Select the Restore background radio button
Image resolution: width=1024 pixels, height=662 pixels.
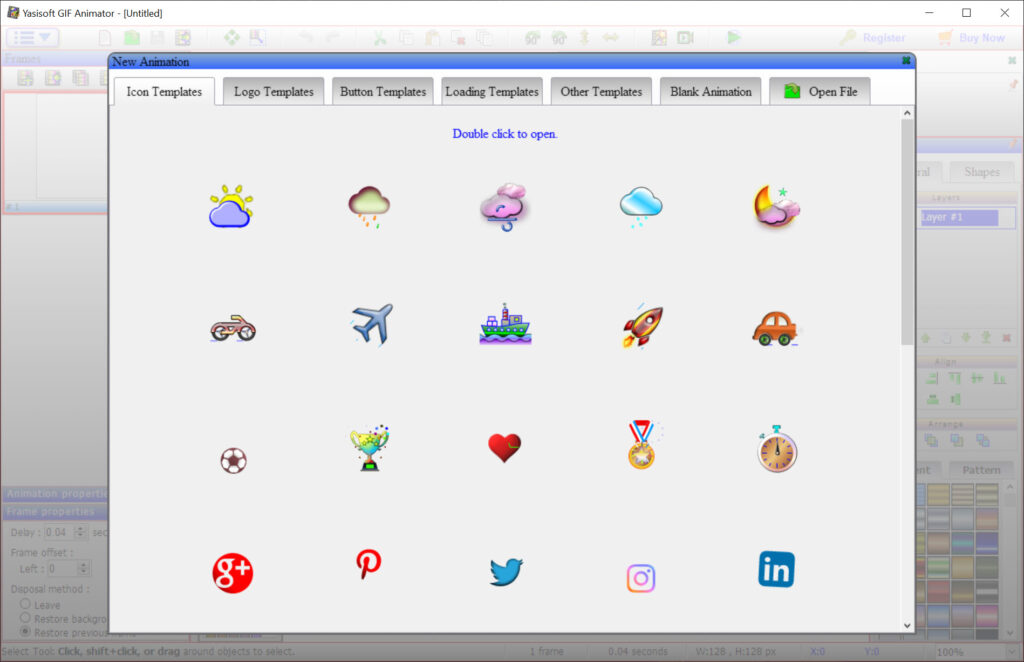click(25, 618)
